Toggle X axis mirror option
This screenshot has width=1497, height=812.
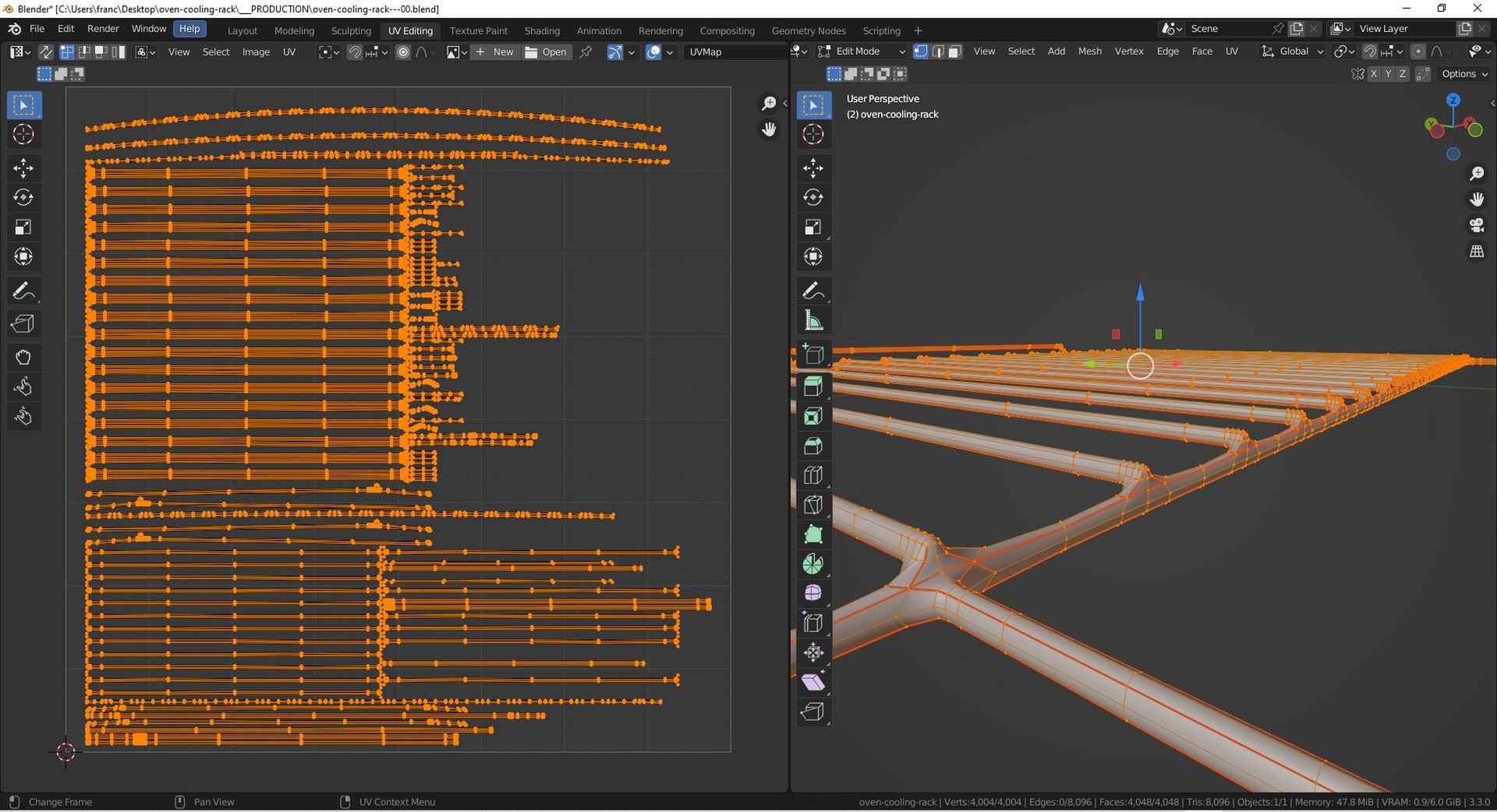pos(1373,74)
